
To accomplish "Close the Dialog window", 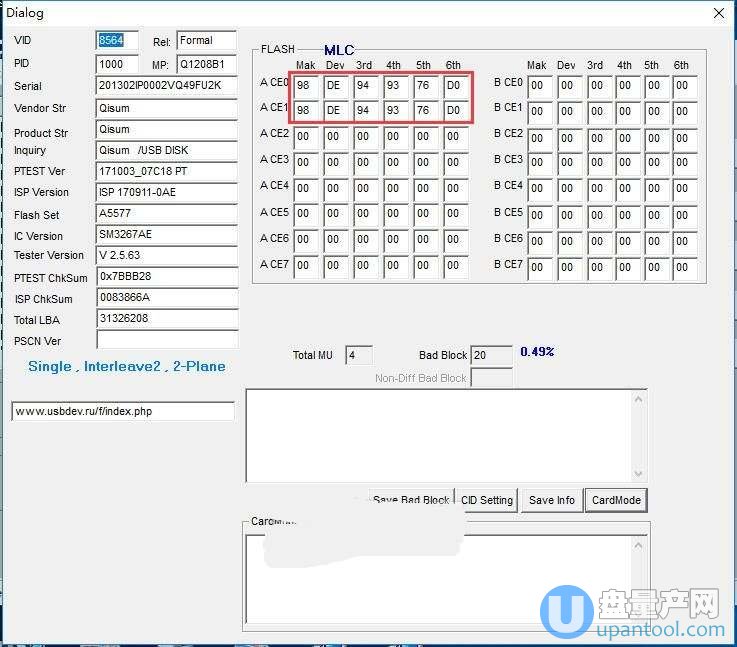I will [x=718, y=13].
